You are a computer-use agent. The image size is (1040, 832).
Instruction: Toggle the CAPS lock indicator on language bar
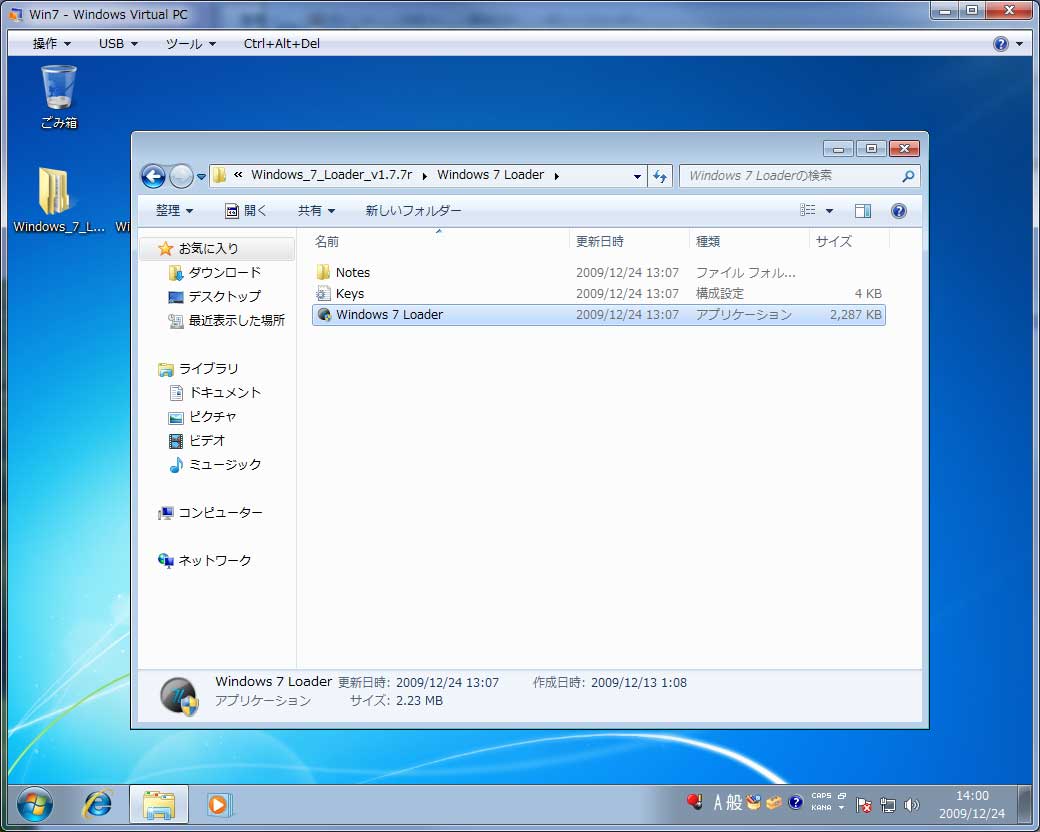click(x=821, y=796)
